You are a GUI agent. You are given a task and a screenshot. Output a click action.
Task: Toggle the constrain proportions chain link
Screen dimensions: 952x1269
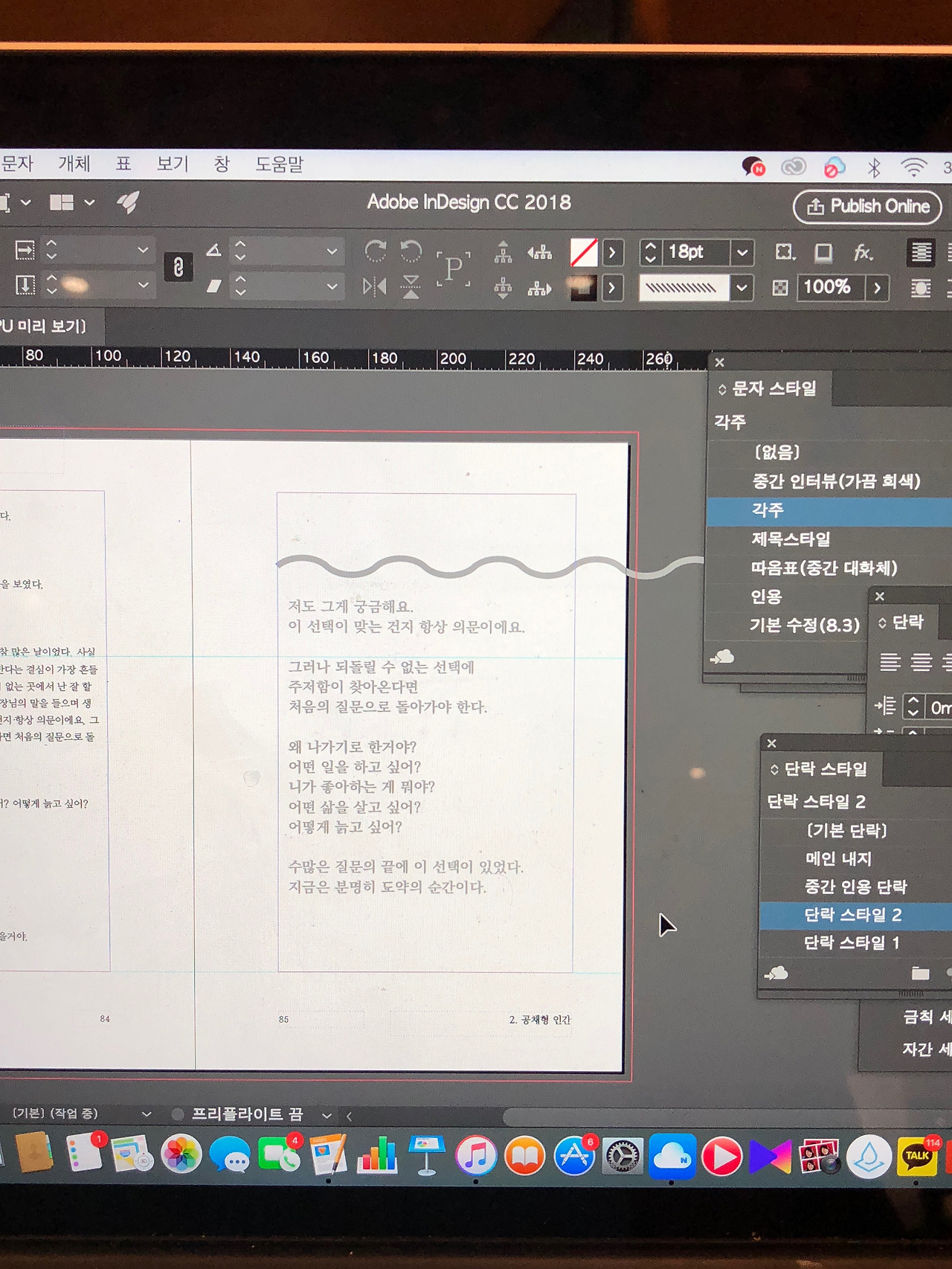pos(178,267)
